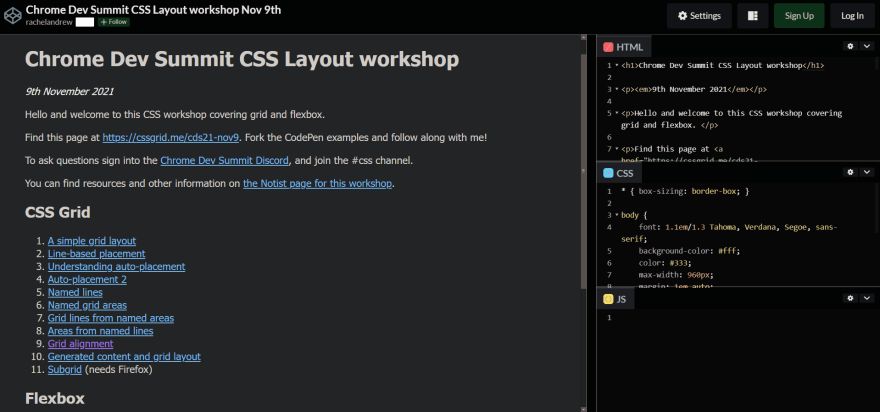Viewport: 880px width, 412px height.
Task: Open Generated content and grid layout link
Action: click(x=124, y=357)
